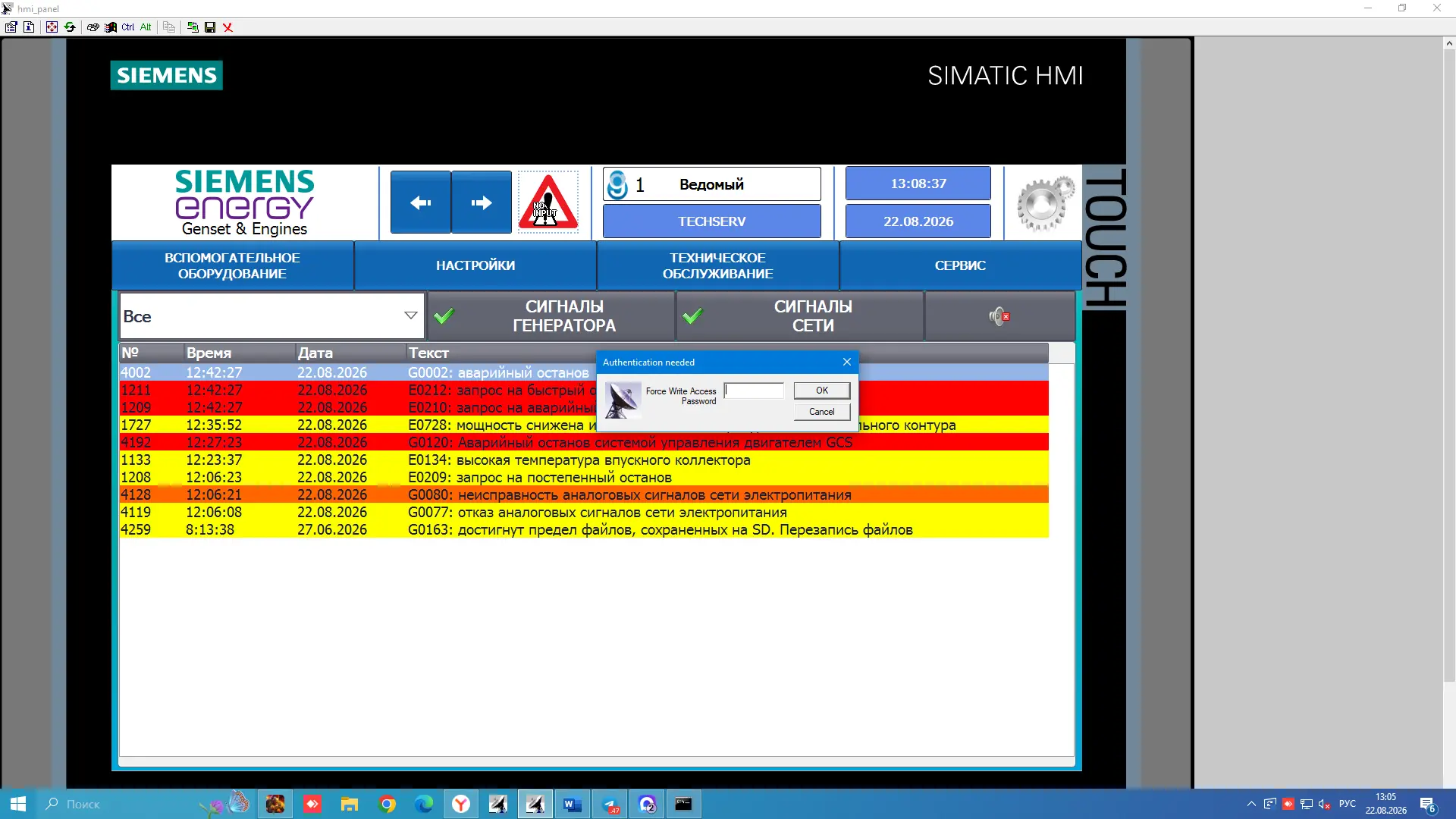
Task: Click the muted horn acknowledge button
Action: tap(999, 316)
